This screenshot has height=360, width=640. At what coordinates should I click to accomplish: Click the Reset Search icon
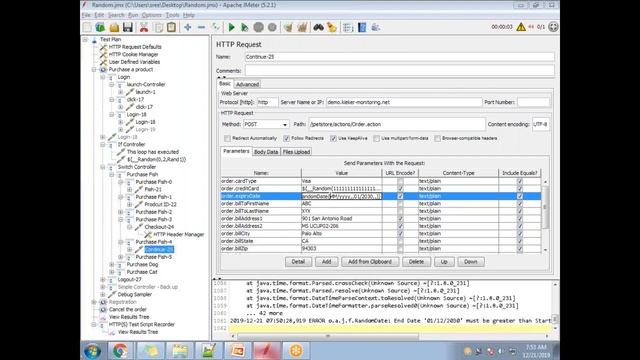coord(332,27)
